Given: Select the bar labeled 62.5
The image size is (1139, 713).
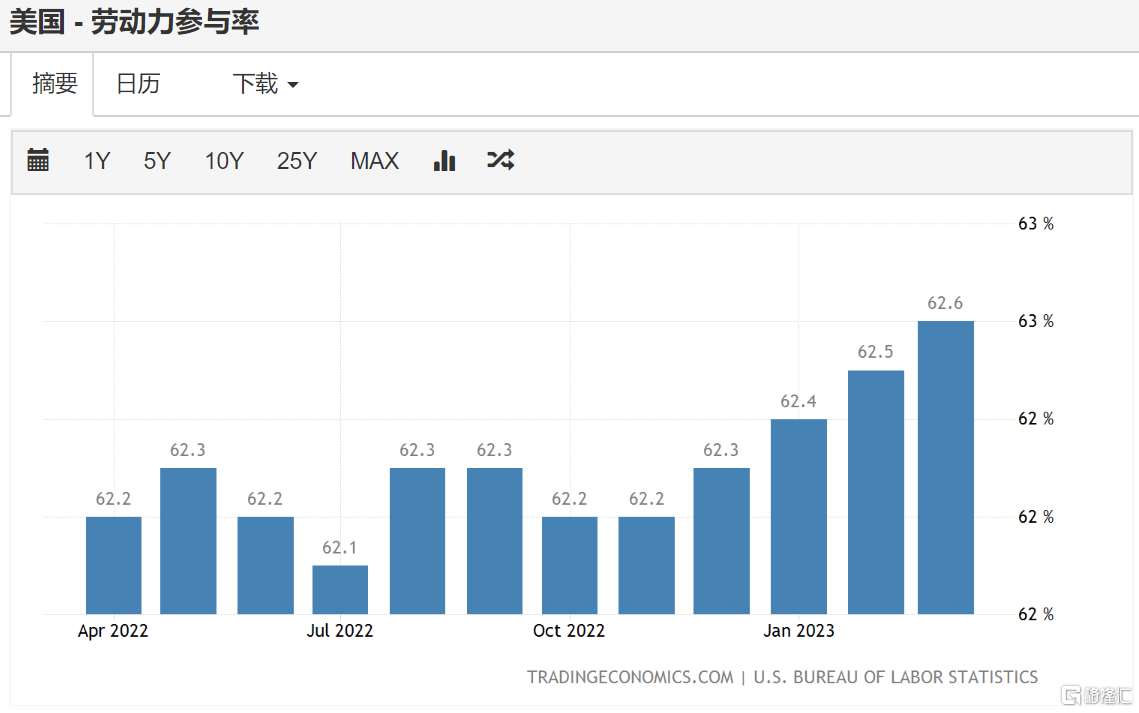Looking at the screenshot, I should point(875,492).
